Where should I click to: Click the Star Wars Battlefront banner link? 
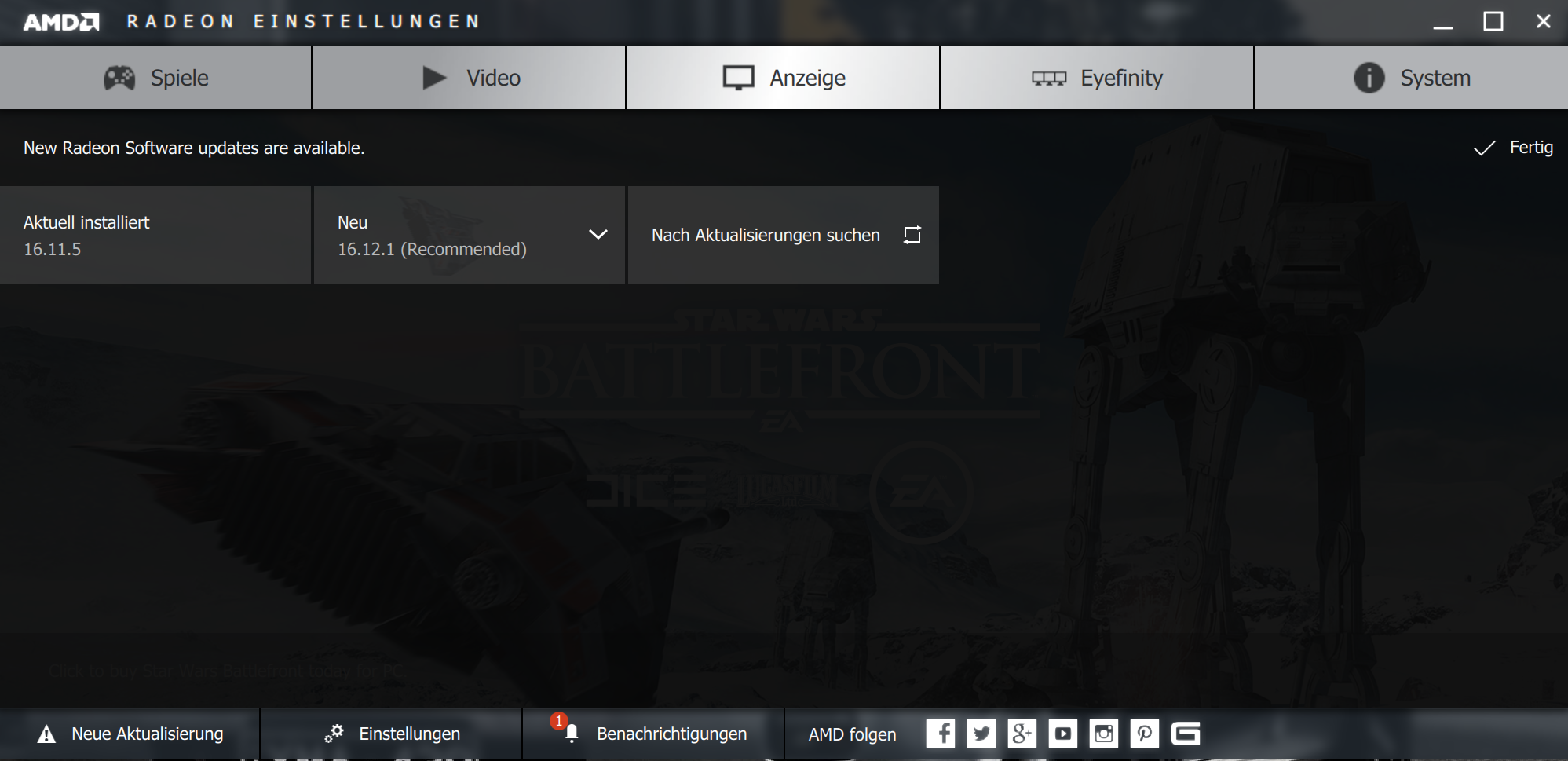pyautogui.click(x=228, y=671)
